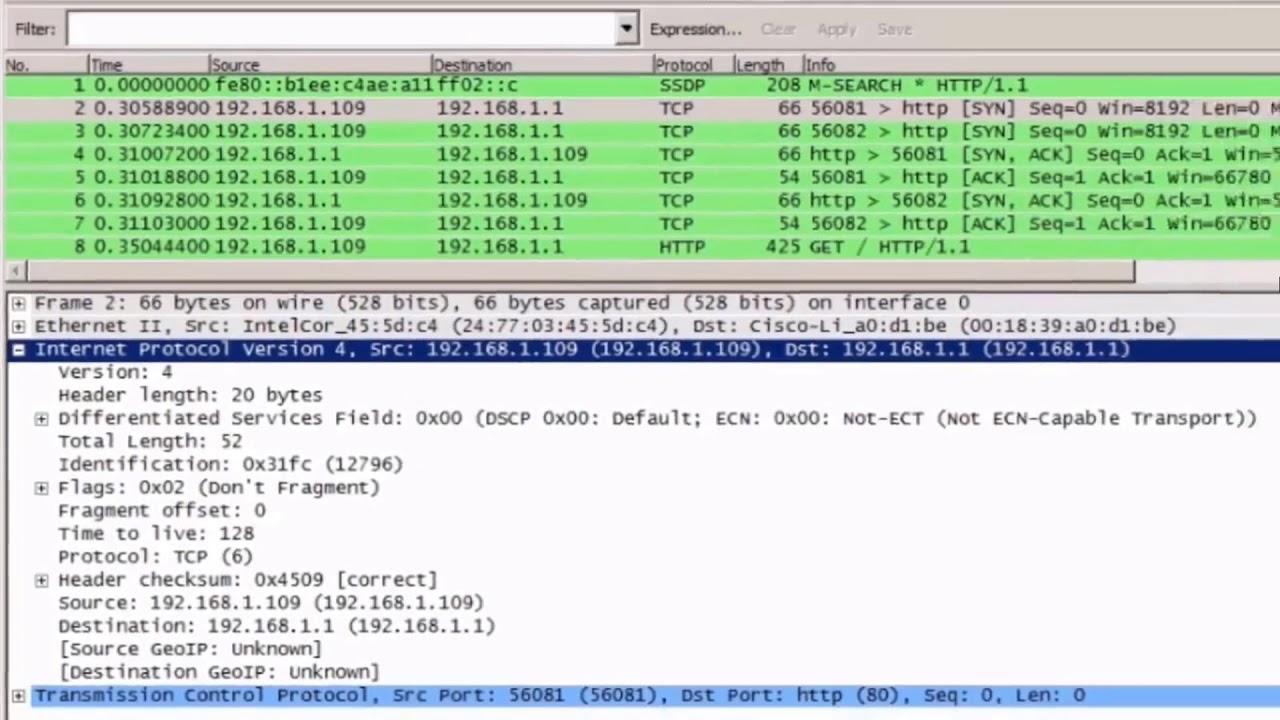
Task: Select the Version: 4 field
Action: (x=115, y=372)
